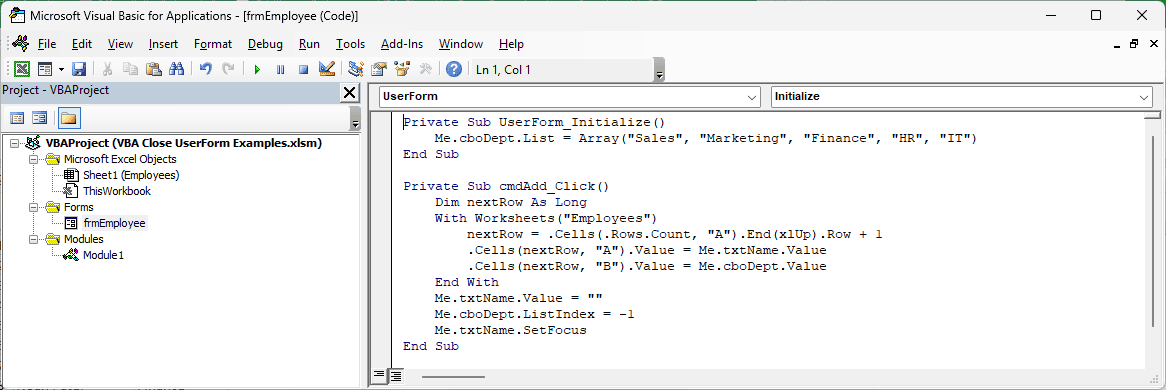
Task: Click the Cut scissors icon
Action: (x=107, y=69)
